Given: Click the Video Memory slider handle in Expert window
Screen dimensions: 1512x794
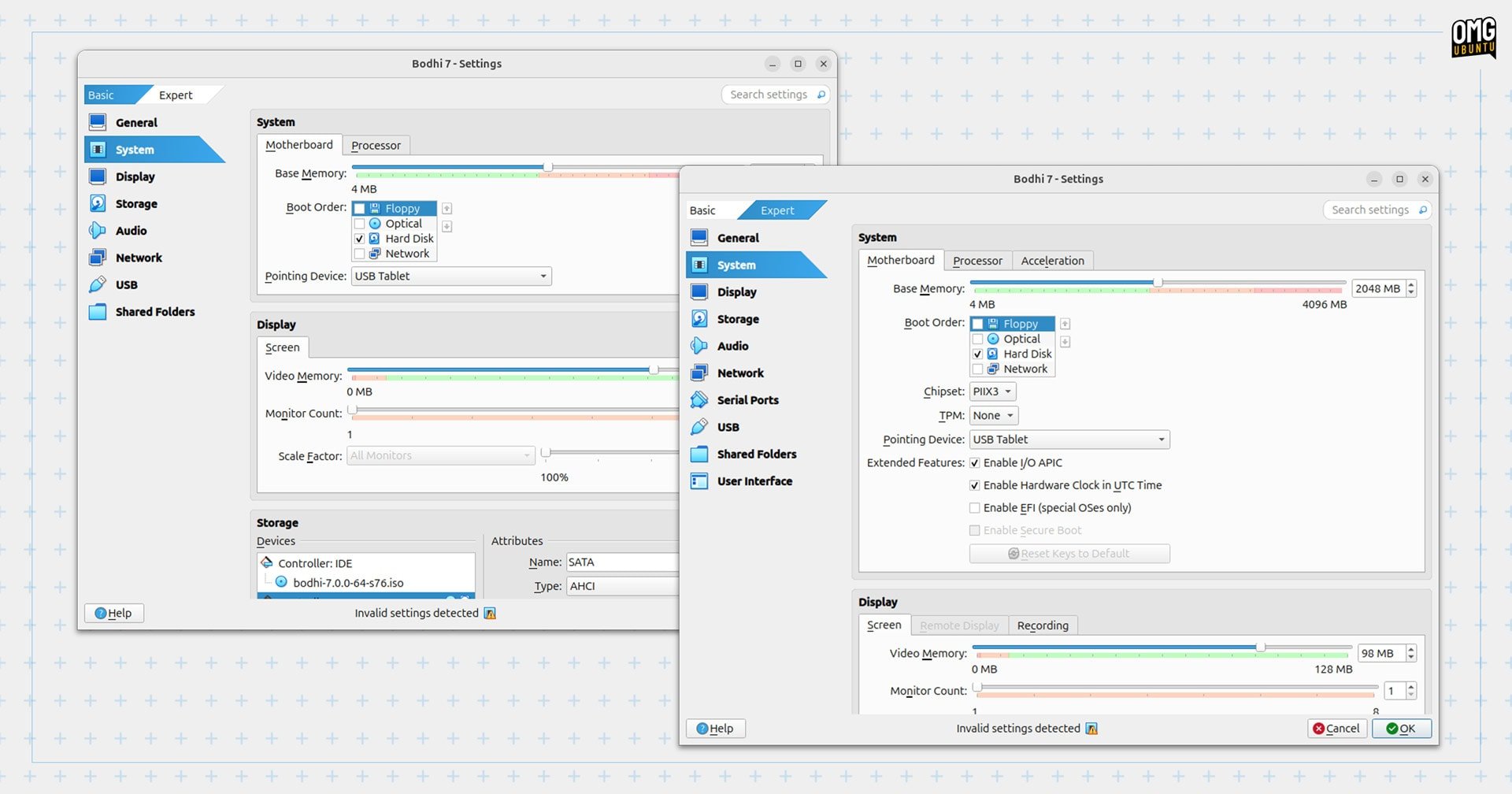Looking at the screenshot, I should (1261, 647).
